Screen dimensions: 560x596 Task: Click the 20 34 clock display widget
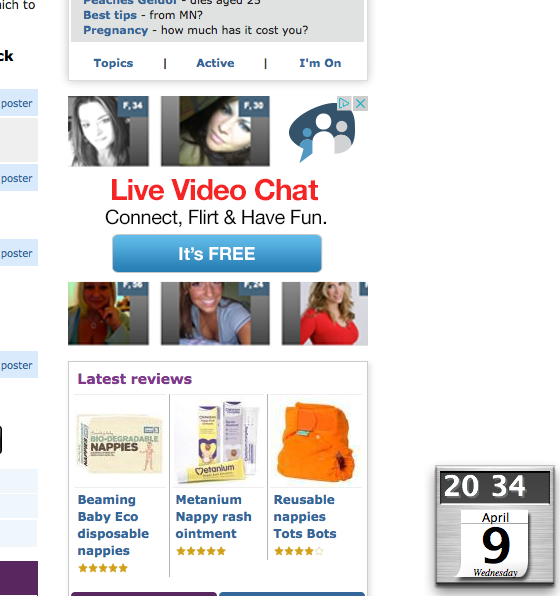tap(495, 487)
